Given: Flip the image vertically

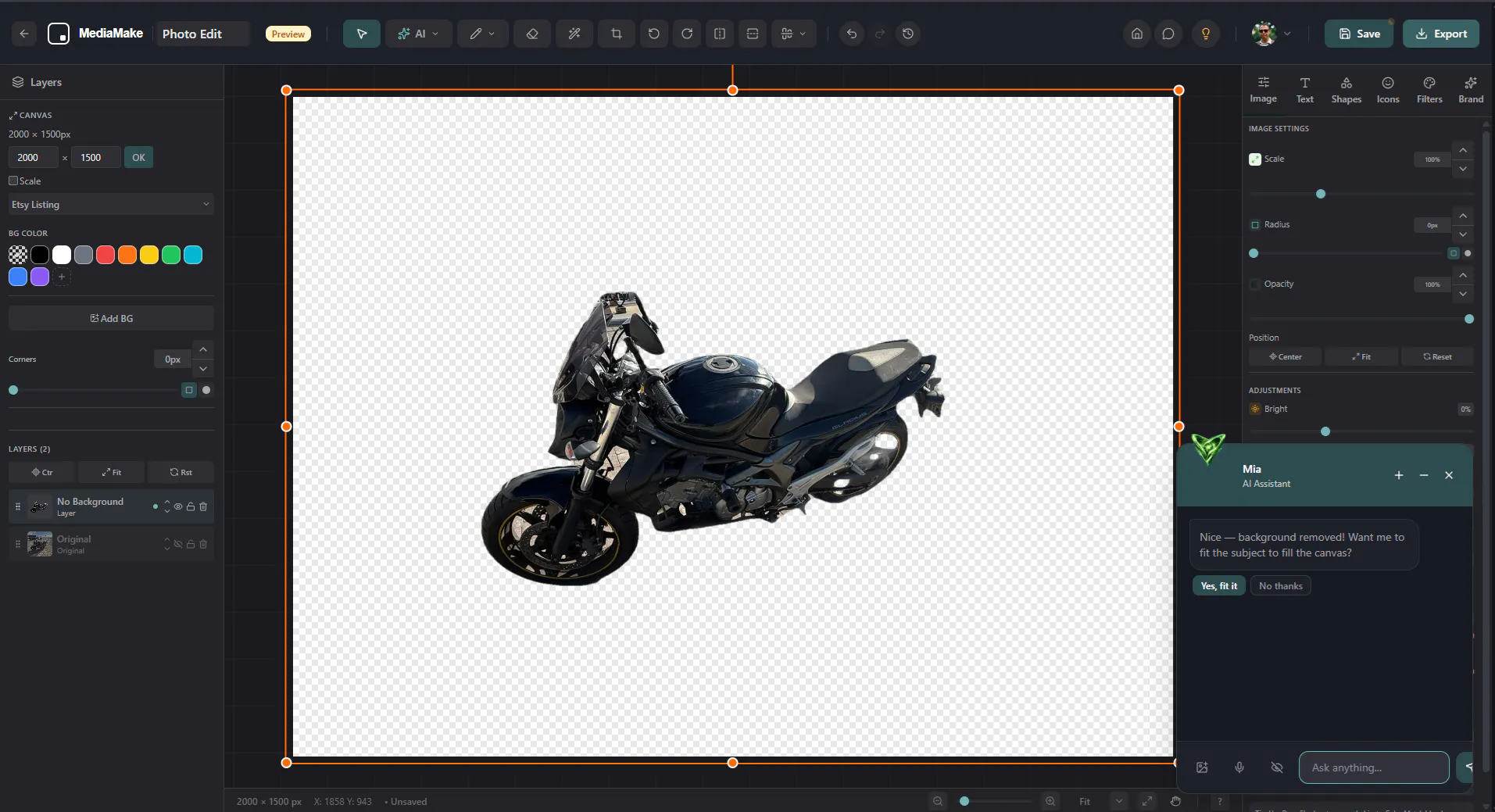Looking at the screenshot, I should (753, 34).
